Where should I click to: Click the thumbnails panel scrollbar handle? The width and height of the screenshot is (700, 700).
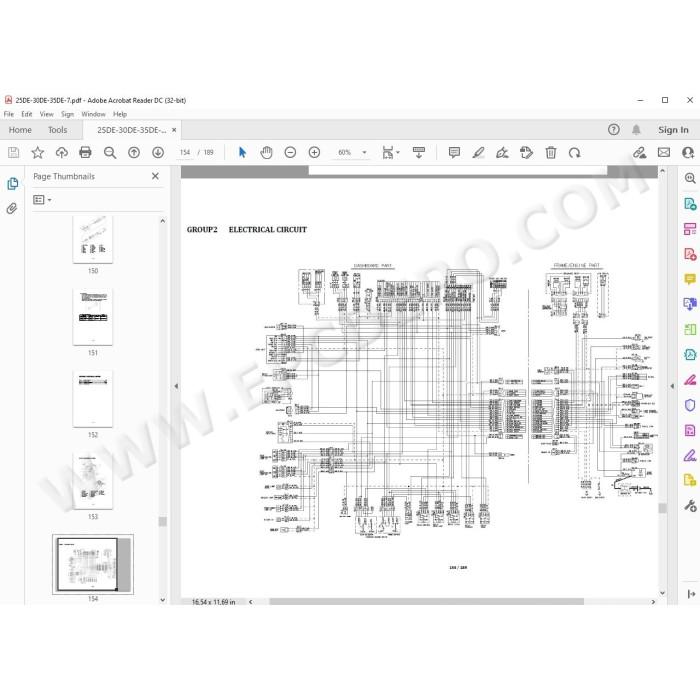[162, 521]
